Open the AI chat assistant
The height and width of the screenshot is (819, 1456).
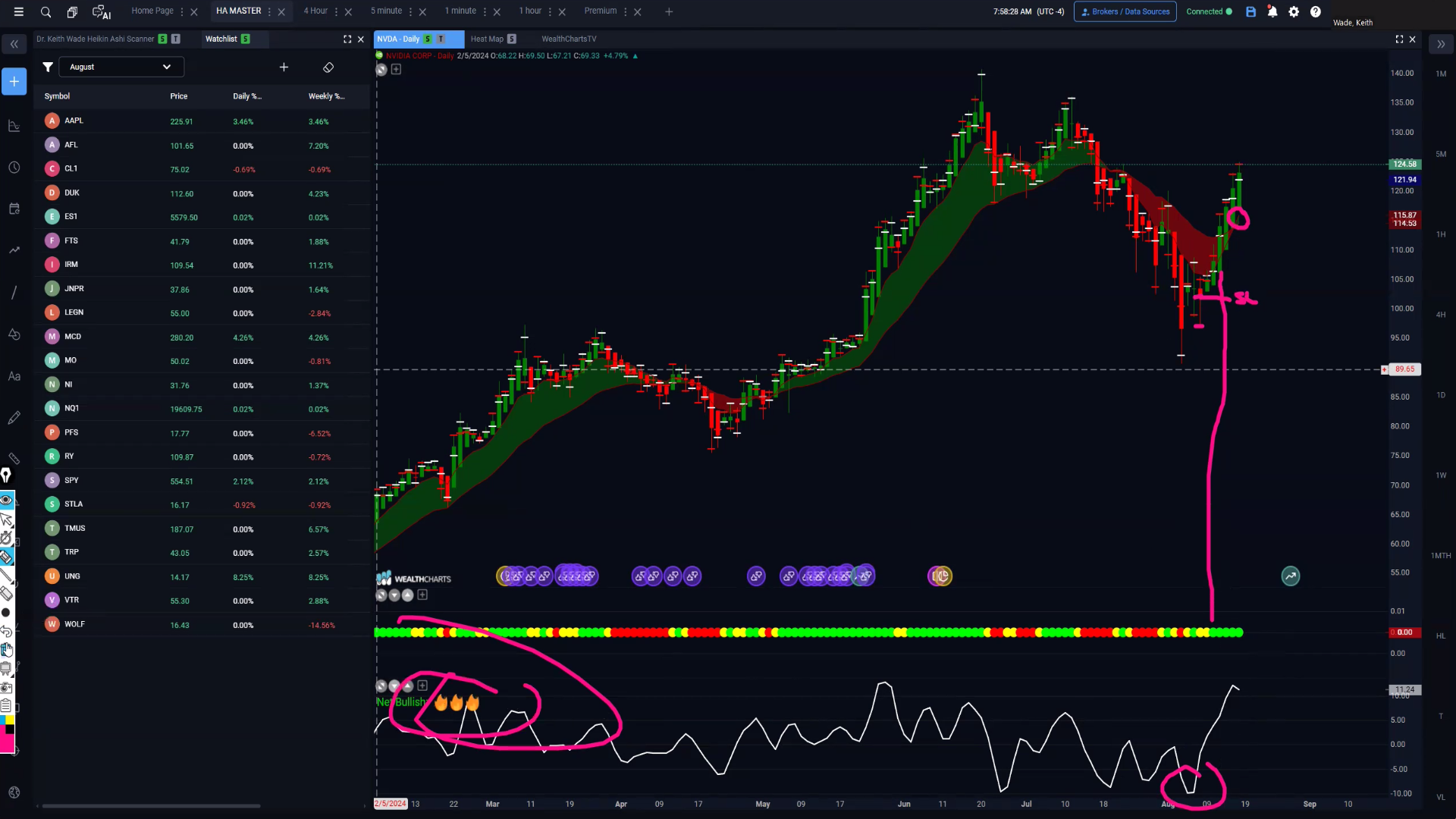[101, 11]
